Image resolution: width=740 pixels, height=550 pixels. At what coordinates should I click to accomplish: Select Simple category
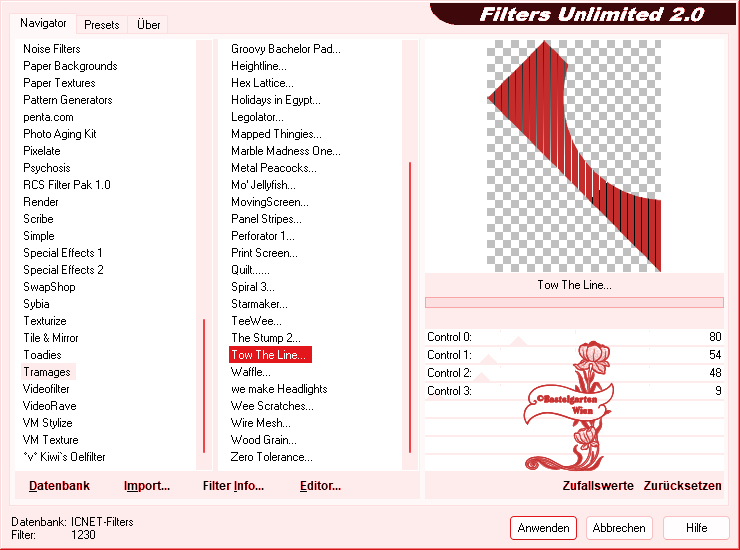[x=39, y=236]
